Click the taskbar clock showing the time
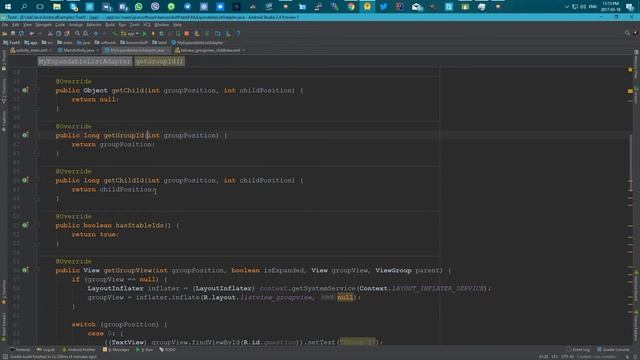 click(x=610, y=7)
